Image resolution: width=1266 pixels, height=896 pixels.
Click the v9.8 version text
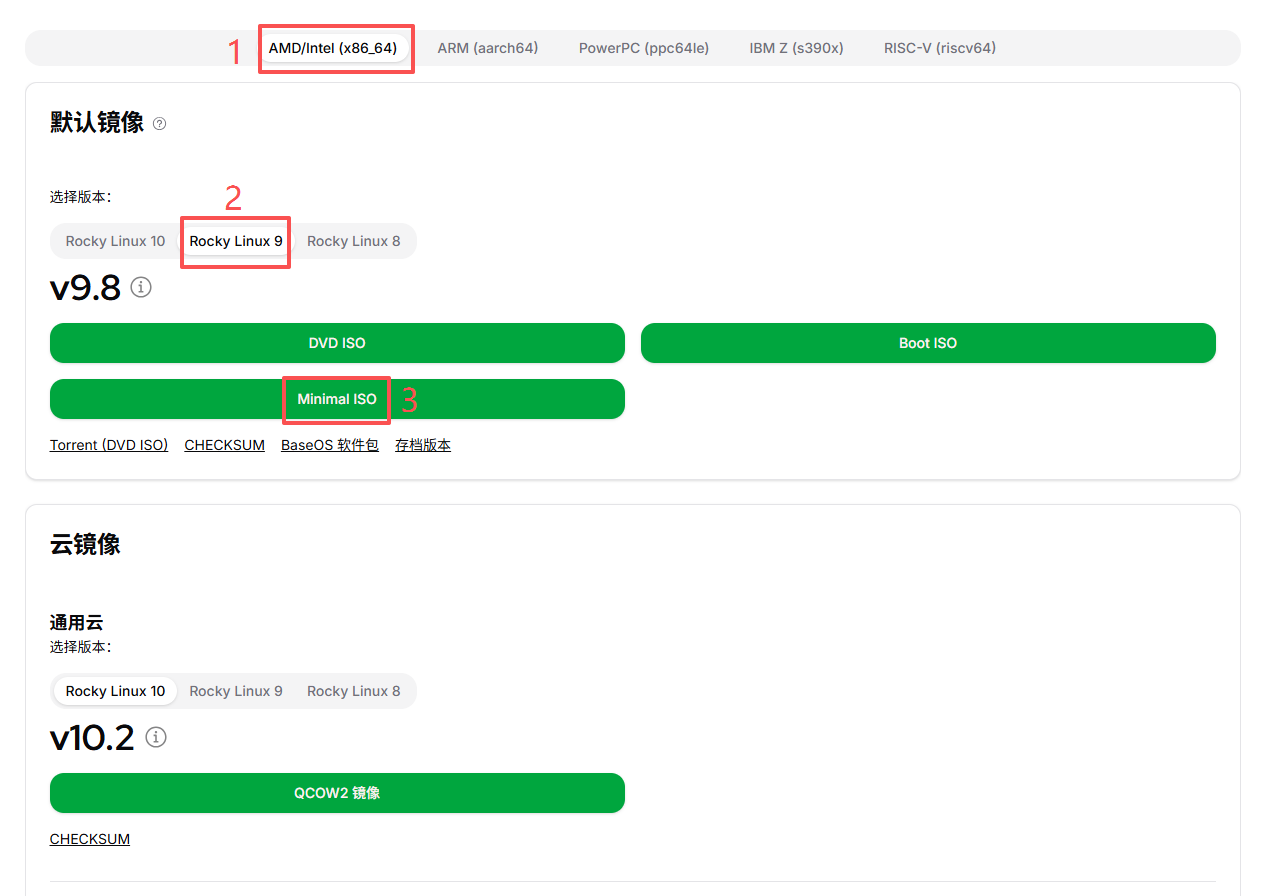point(86,288)
